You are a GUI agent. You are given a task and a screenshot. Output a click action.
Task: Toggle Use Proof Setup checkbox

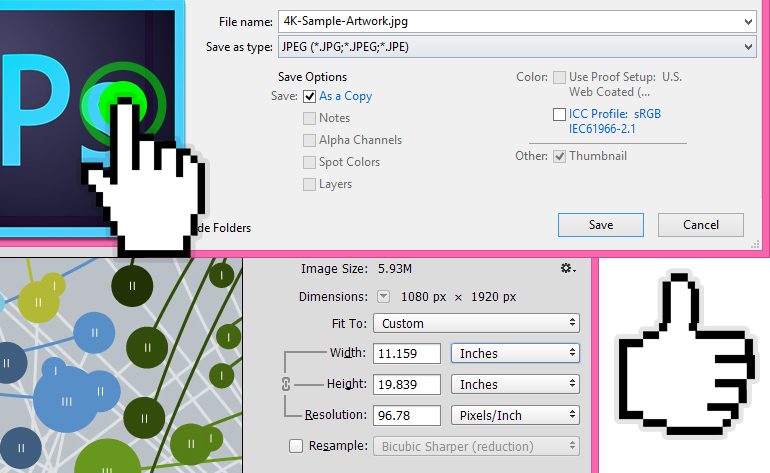559,78
